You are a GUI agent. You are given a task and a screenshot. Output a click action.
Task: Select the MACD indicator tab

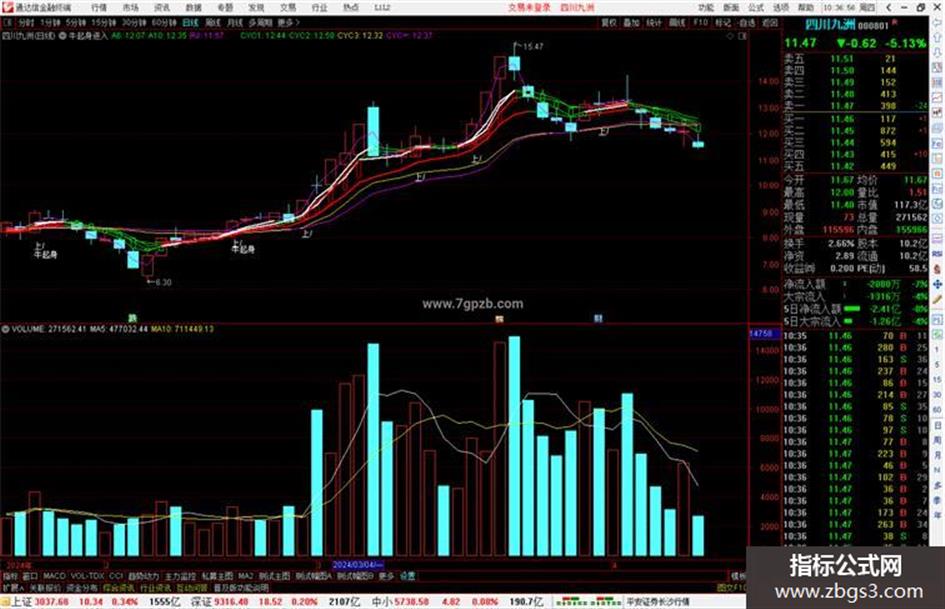pos(54,576)
